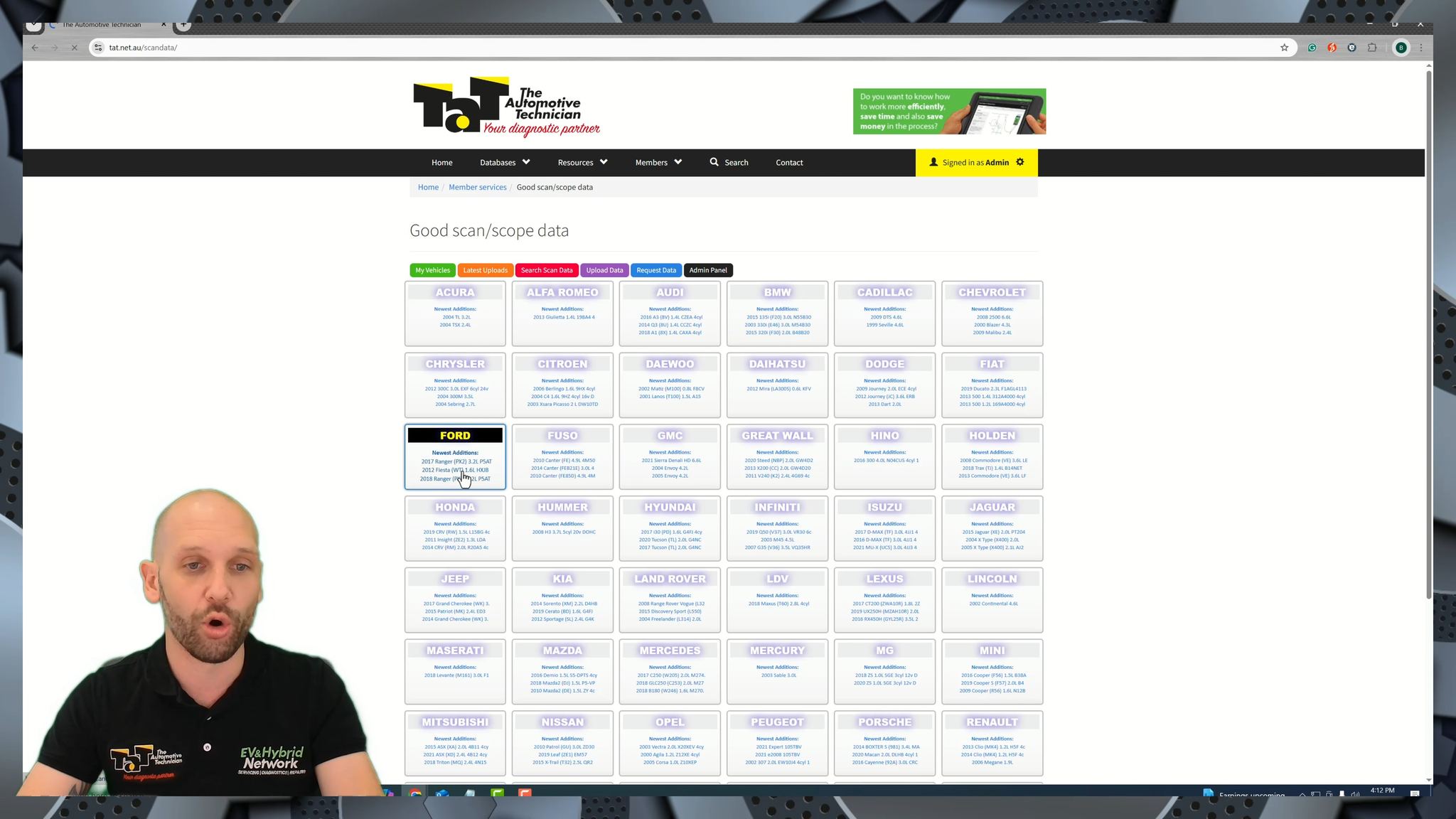This screenshot has height=819, width=1456.
Task: Click the page vertical scrollbar
Action: 1428,334
